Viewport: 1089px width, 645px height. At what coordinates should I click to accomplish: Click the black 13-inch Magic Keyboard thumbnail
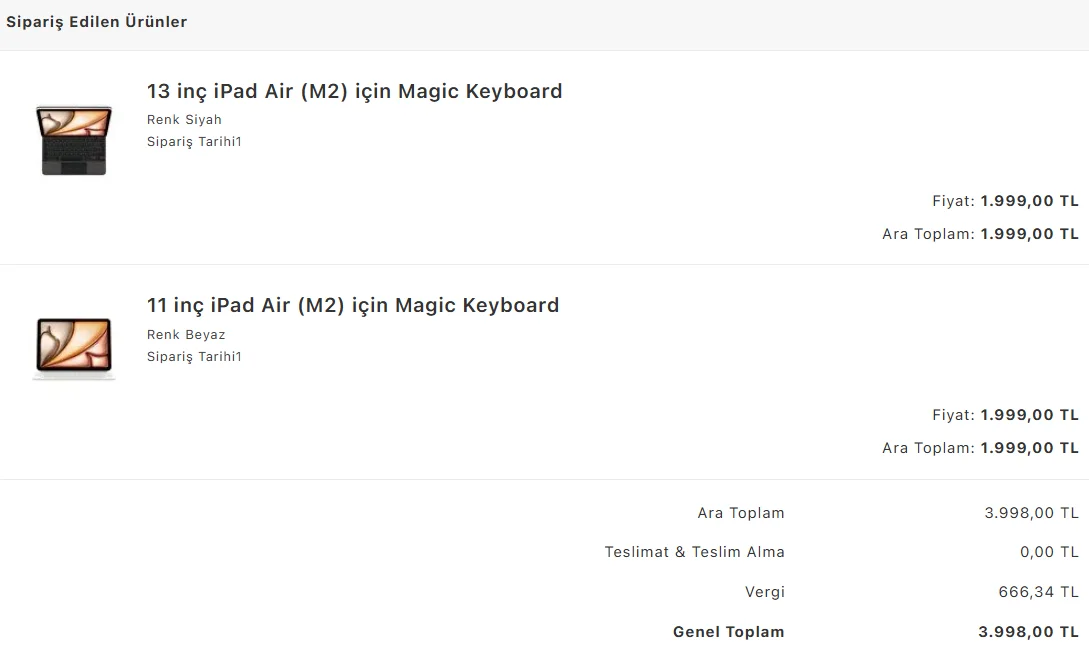click(x=74, y=140)
